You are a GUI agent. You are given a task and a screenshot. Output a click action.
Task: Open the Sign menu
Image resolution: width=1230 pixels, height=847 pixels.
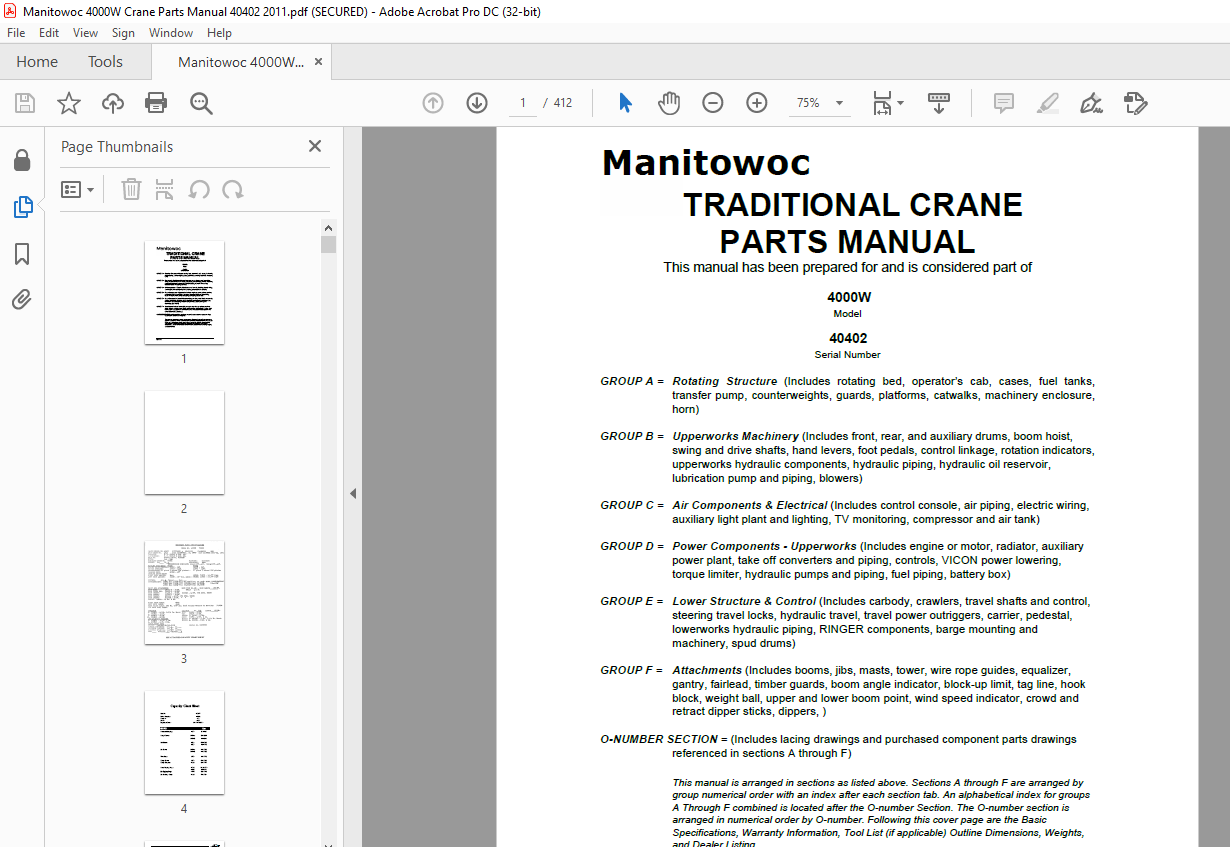123,33
